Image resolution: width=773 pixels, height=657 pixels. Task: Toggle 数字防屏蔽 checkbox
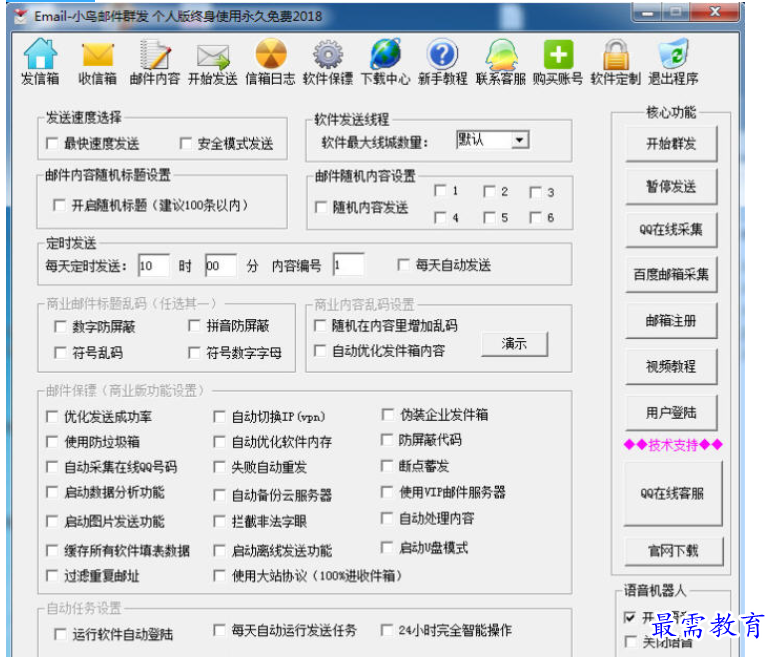60,326
